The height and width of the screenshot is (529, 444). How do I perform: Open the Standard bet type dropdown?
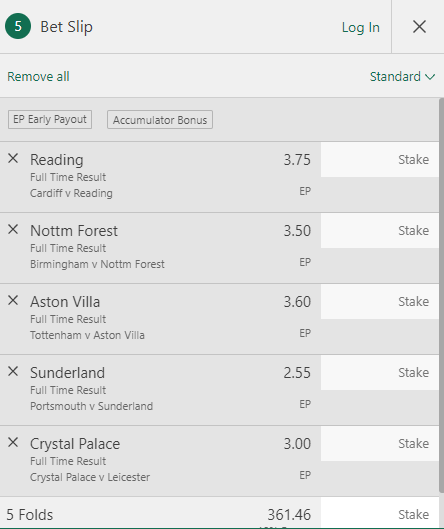(x=402, y=77)
